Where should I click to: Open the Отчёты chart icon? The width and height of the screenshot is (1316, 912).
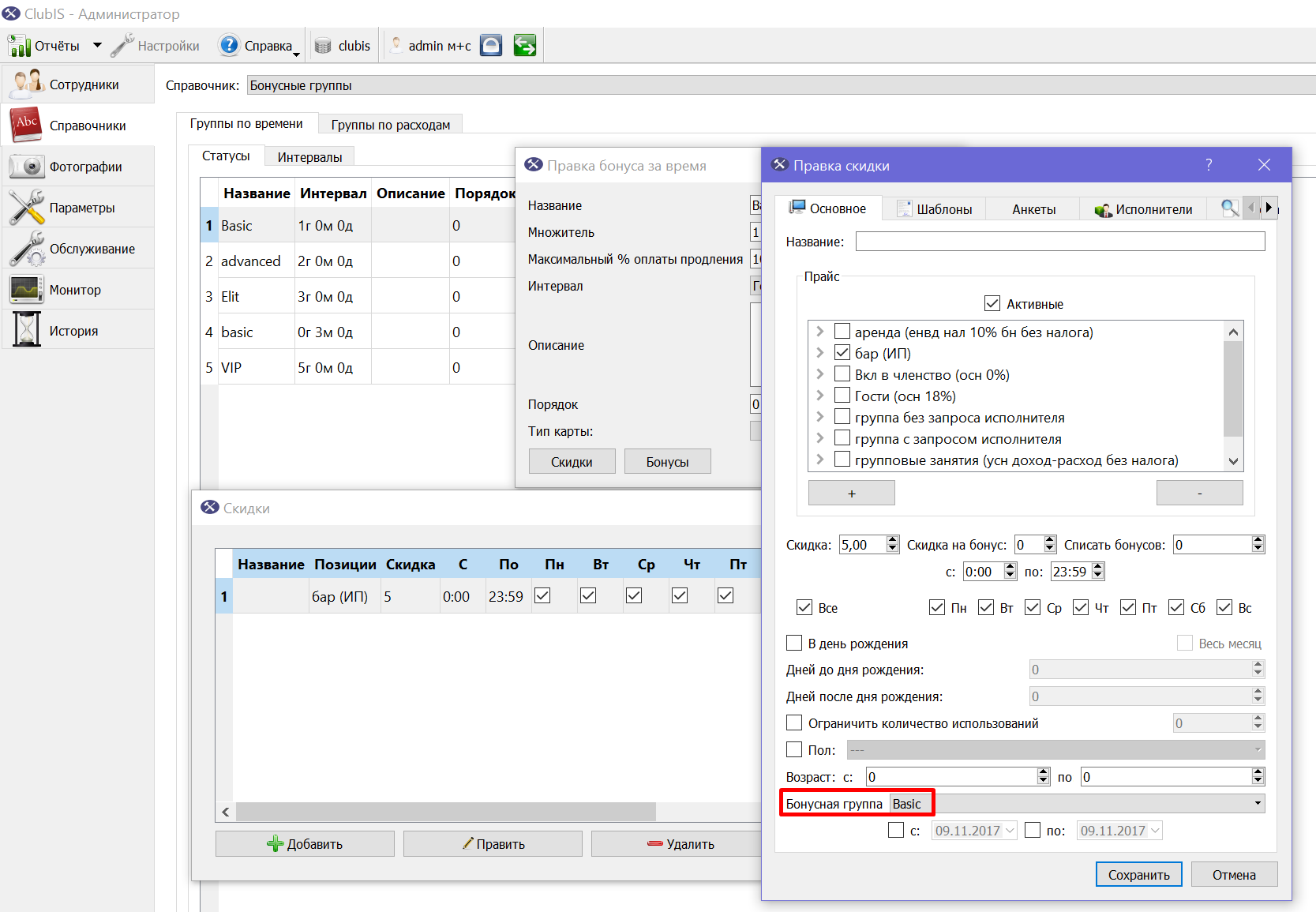(18, 46)
